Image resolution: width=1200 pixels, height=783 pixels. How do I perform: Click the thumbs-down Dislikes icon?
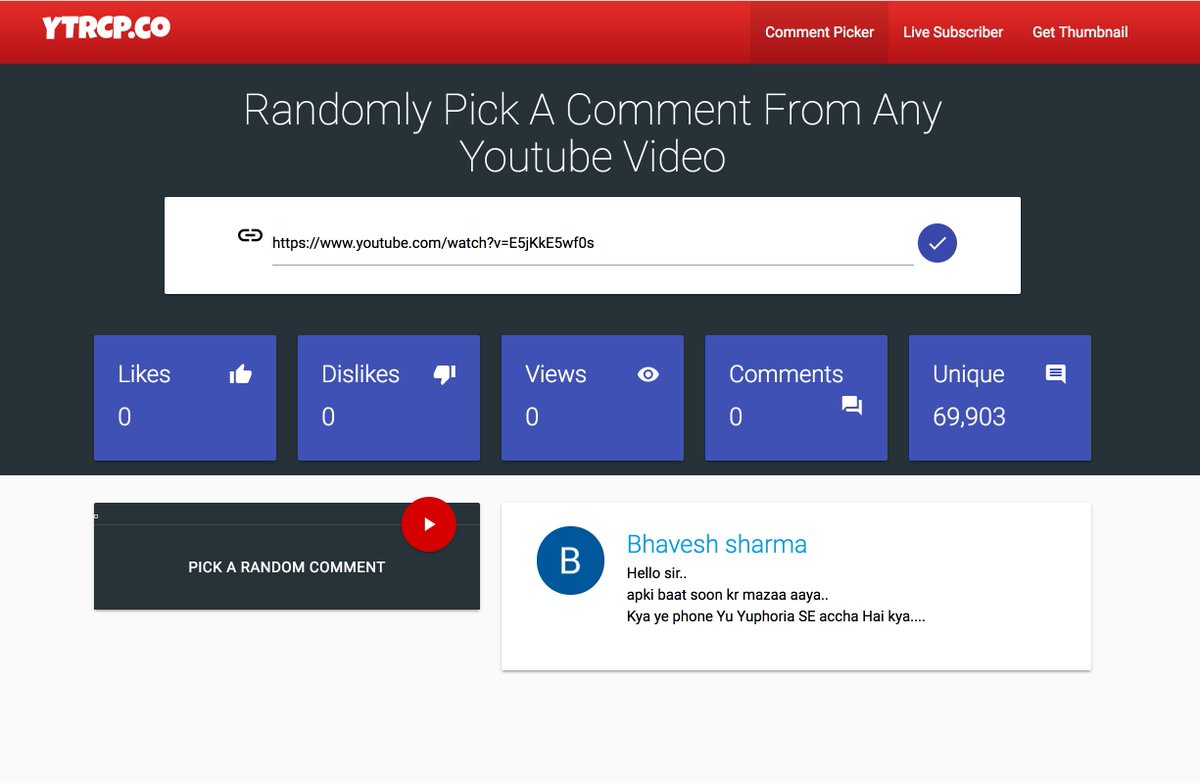pyautogui.click(x=444, y=374)
